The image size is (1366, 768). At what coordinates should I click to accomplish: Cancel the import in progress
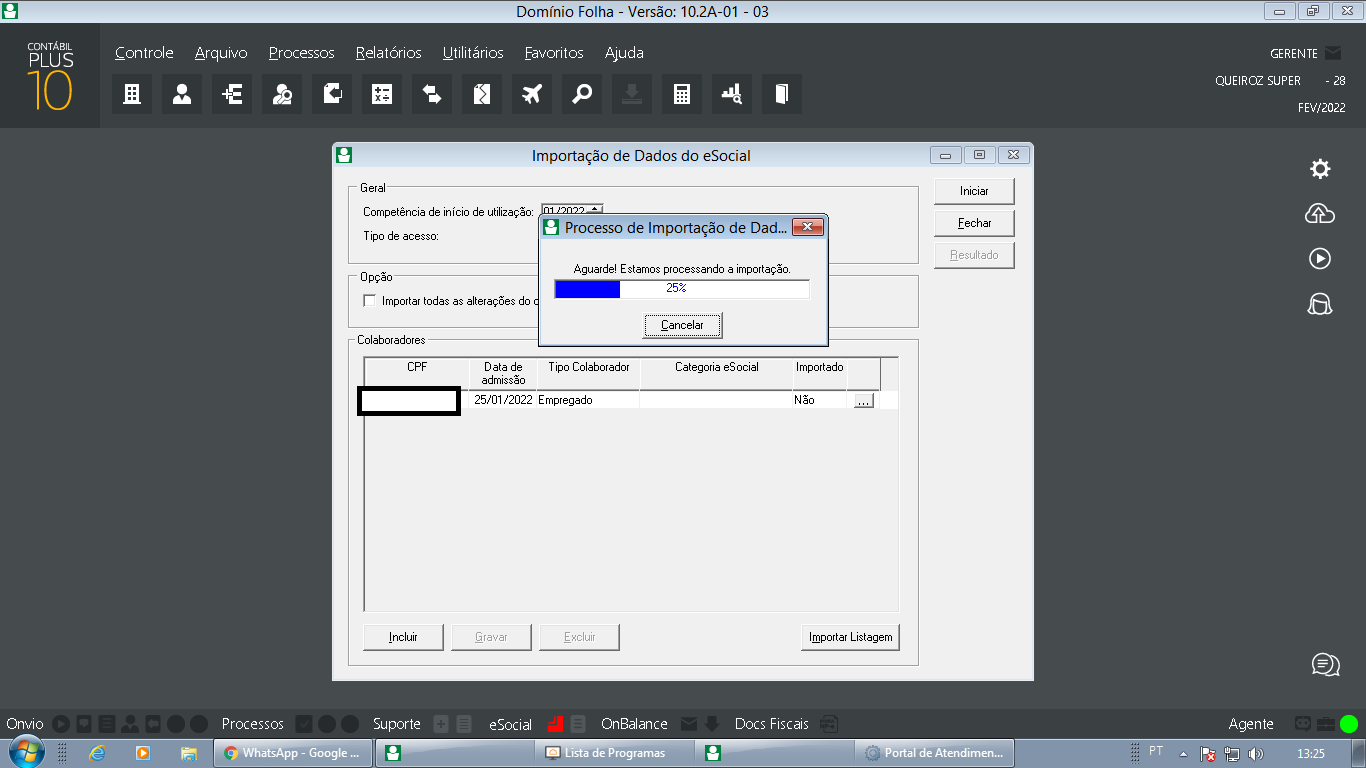click(x=682, y=325)
